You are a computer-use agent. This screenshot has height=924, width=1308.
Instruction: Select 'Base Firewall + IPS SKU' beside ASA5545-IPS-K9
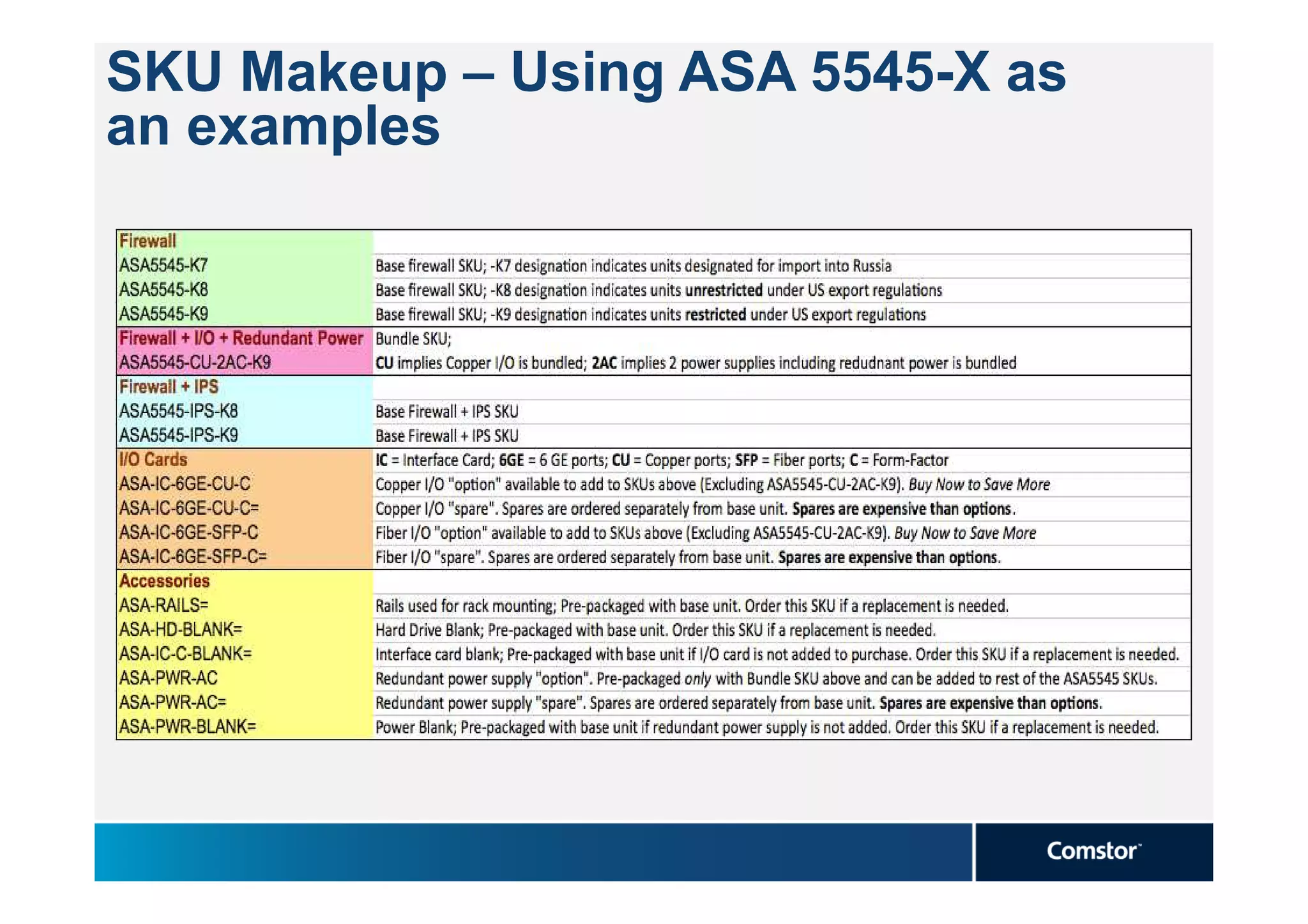tap(447, 435)
